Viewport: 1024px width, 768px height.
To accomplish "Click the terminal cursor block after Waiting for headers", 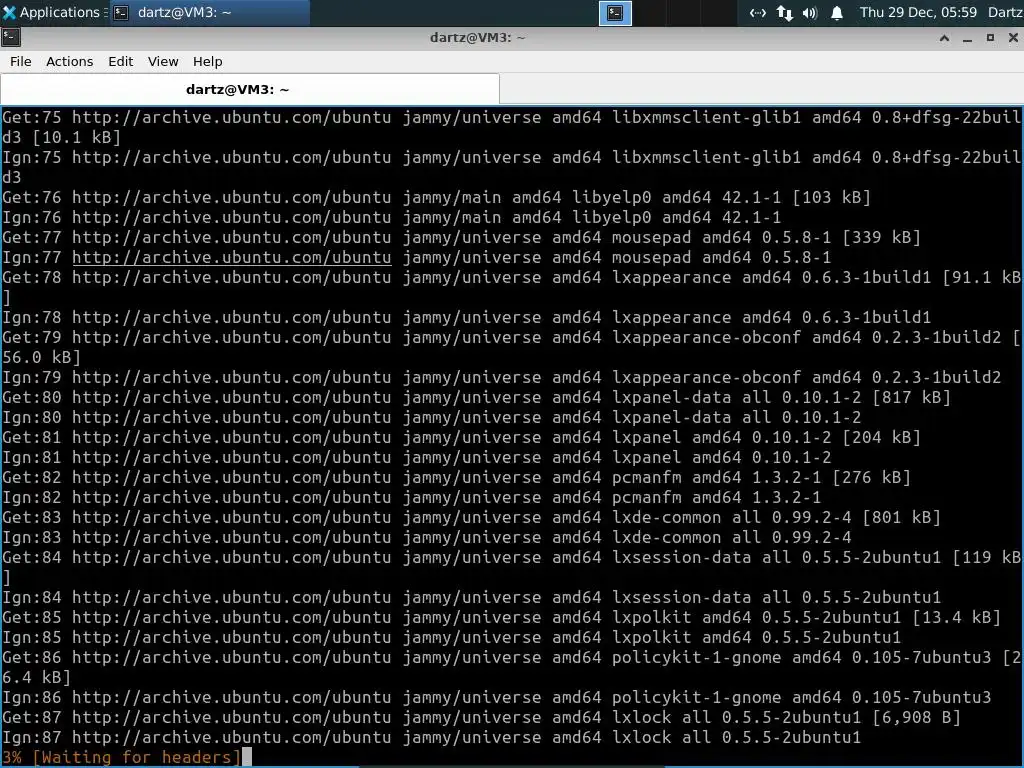I will click(x=246, y=758).
